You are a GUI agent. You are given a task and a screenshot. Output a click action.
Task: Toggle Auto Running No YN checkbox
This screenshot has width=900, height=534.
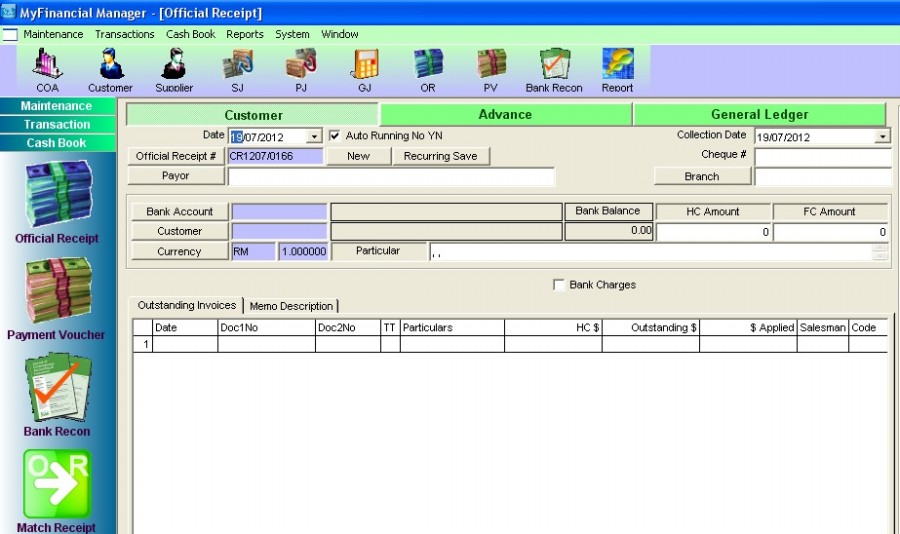(335, 136)
